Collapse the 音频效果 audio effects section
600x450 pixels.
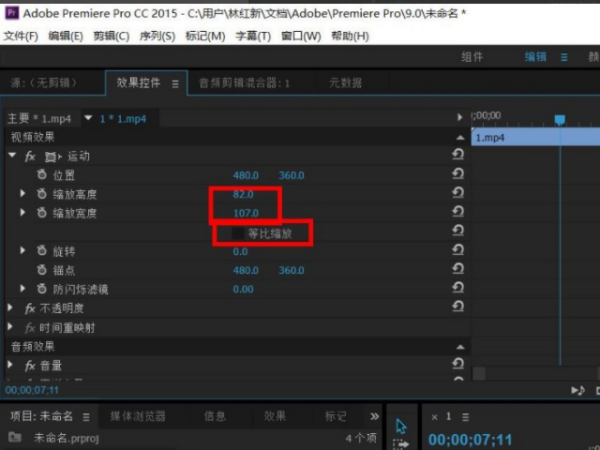click(460, 347)
